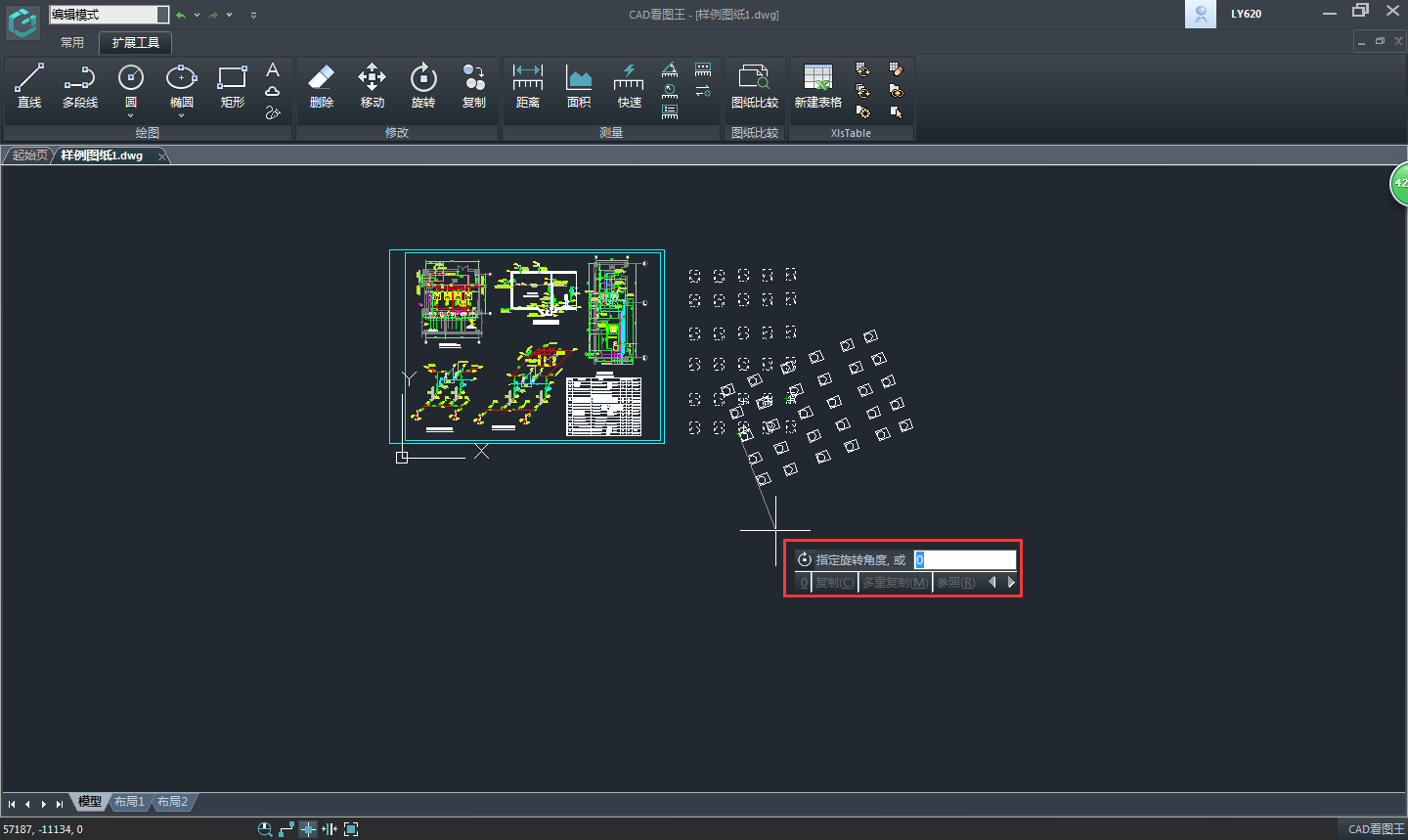Expand the 椭圆 ellipse tool dropdown arrow

click(182, 116)
